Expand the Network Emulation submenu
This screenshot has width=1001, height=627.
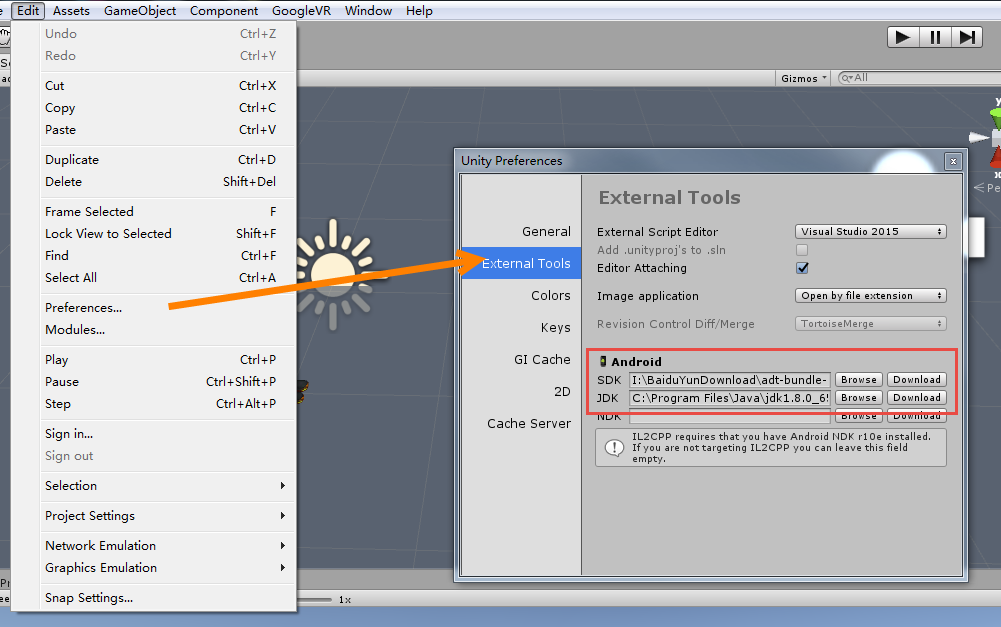169,546
